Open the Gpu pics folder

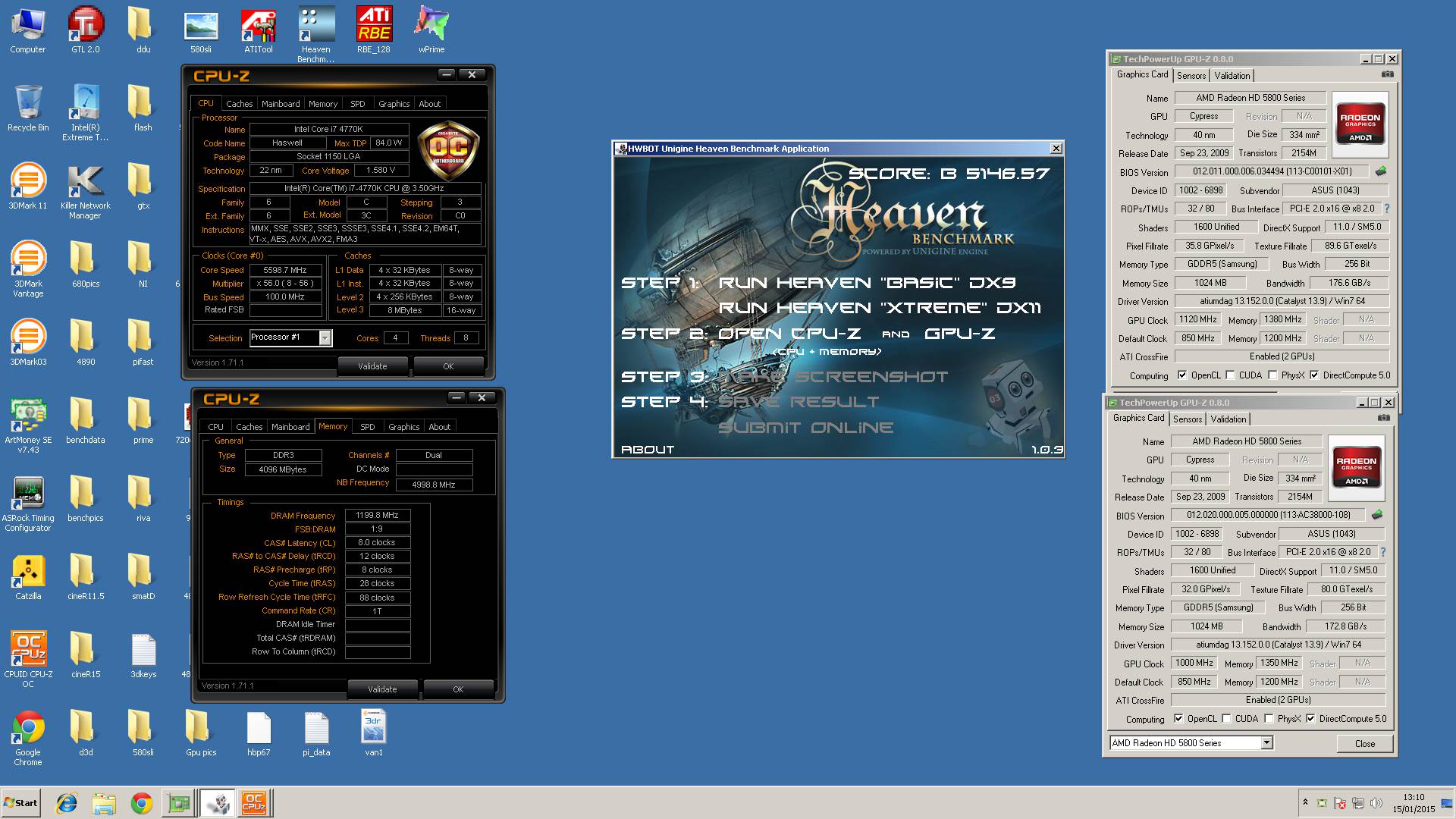coord(201,733)
